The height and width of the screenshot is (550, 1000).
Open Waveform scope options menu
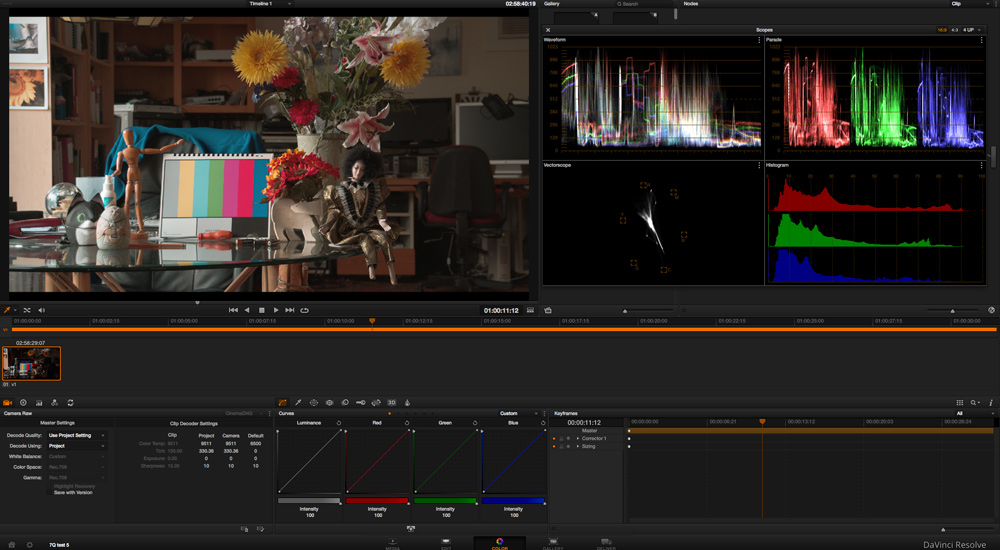click(759, 40)
